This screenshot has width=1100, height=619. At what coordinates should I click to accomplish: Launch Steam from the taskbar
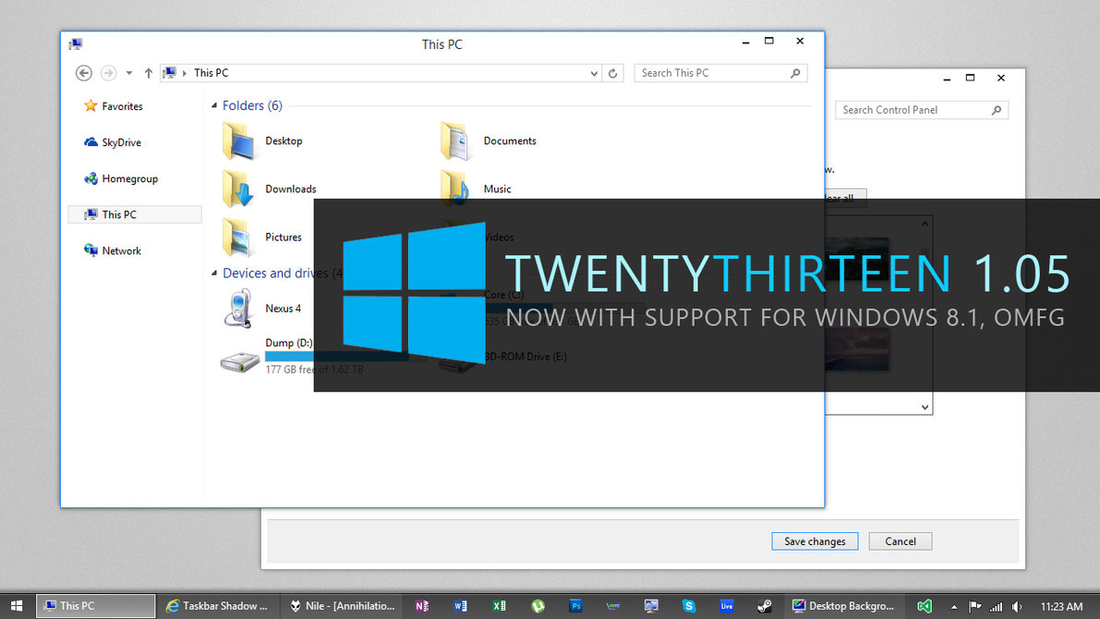tap(765, 606)
